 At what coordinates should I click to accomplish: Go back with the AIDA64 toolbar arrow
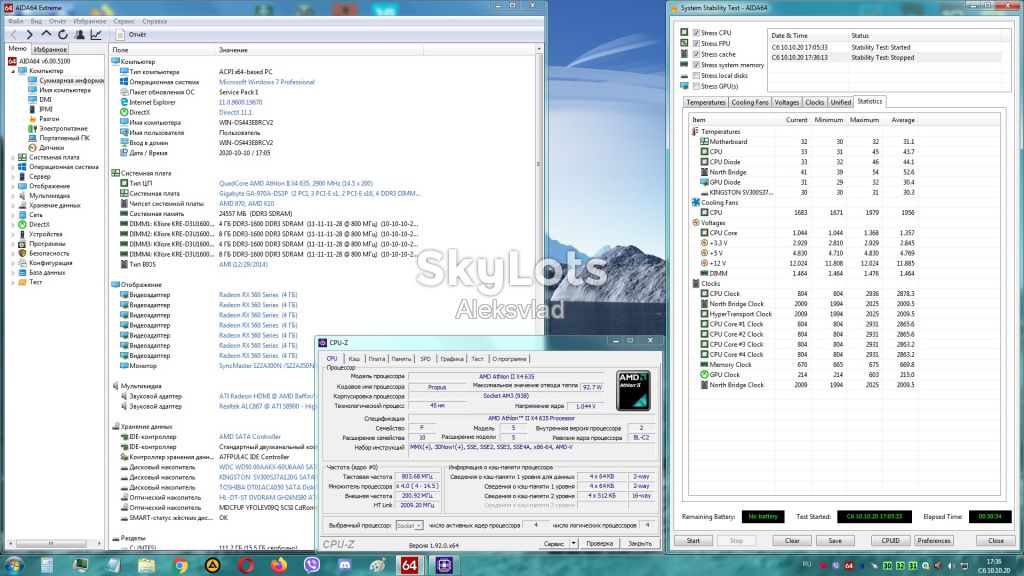[14, 35]
